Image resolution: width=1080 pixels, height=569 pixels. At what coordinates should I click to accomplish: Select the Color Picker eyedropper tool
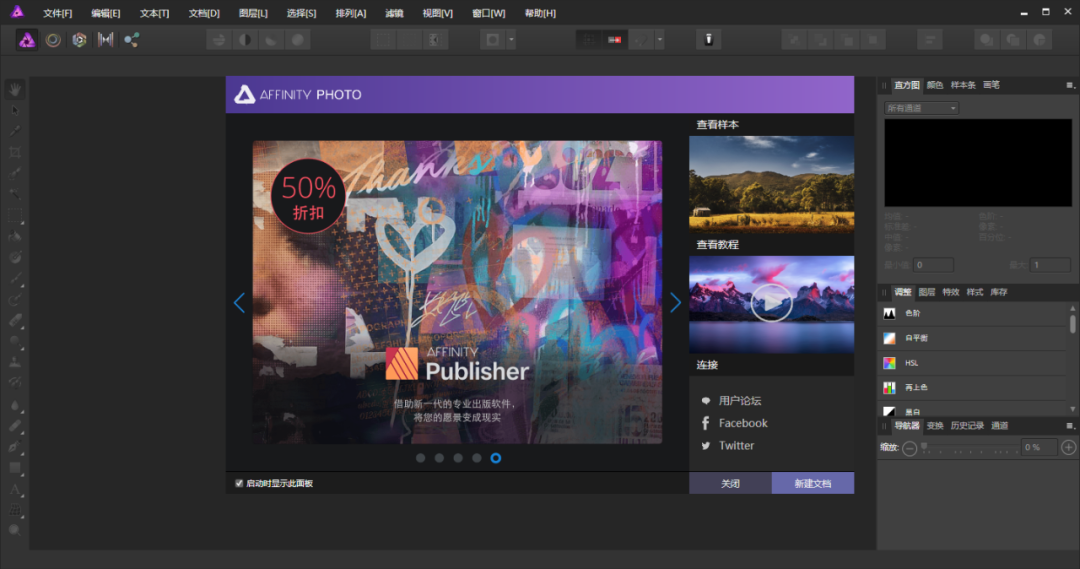coord(14,131)
